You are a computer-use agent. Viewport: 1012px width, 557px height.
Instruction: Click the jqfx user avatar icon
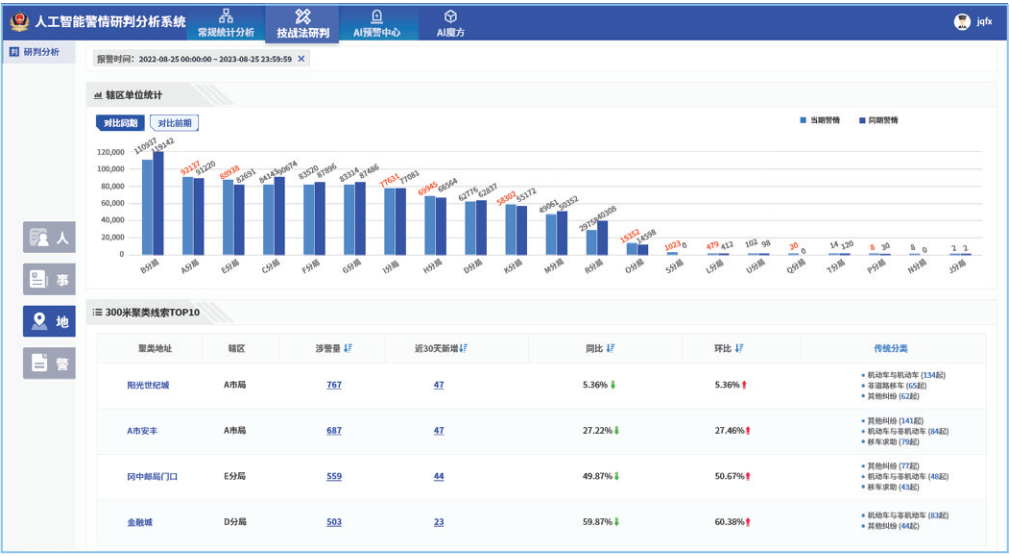pyautogui.click(x=962, y=21)
